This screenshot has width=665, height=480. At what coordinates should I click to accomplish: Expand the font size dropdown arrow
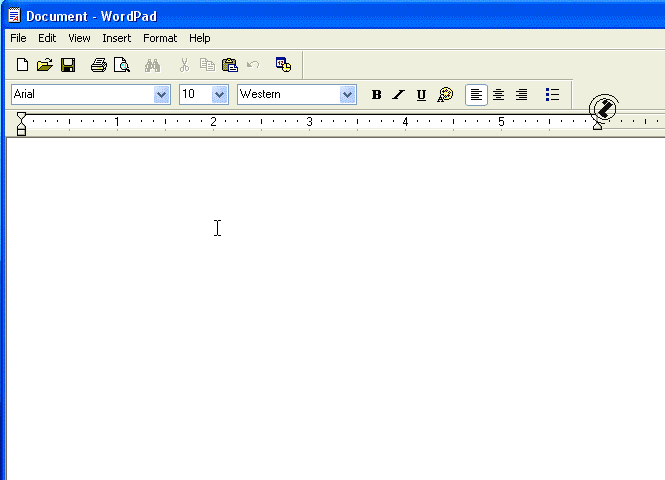click(219, 95)
